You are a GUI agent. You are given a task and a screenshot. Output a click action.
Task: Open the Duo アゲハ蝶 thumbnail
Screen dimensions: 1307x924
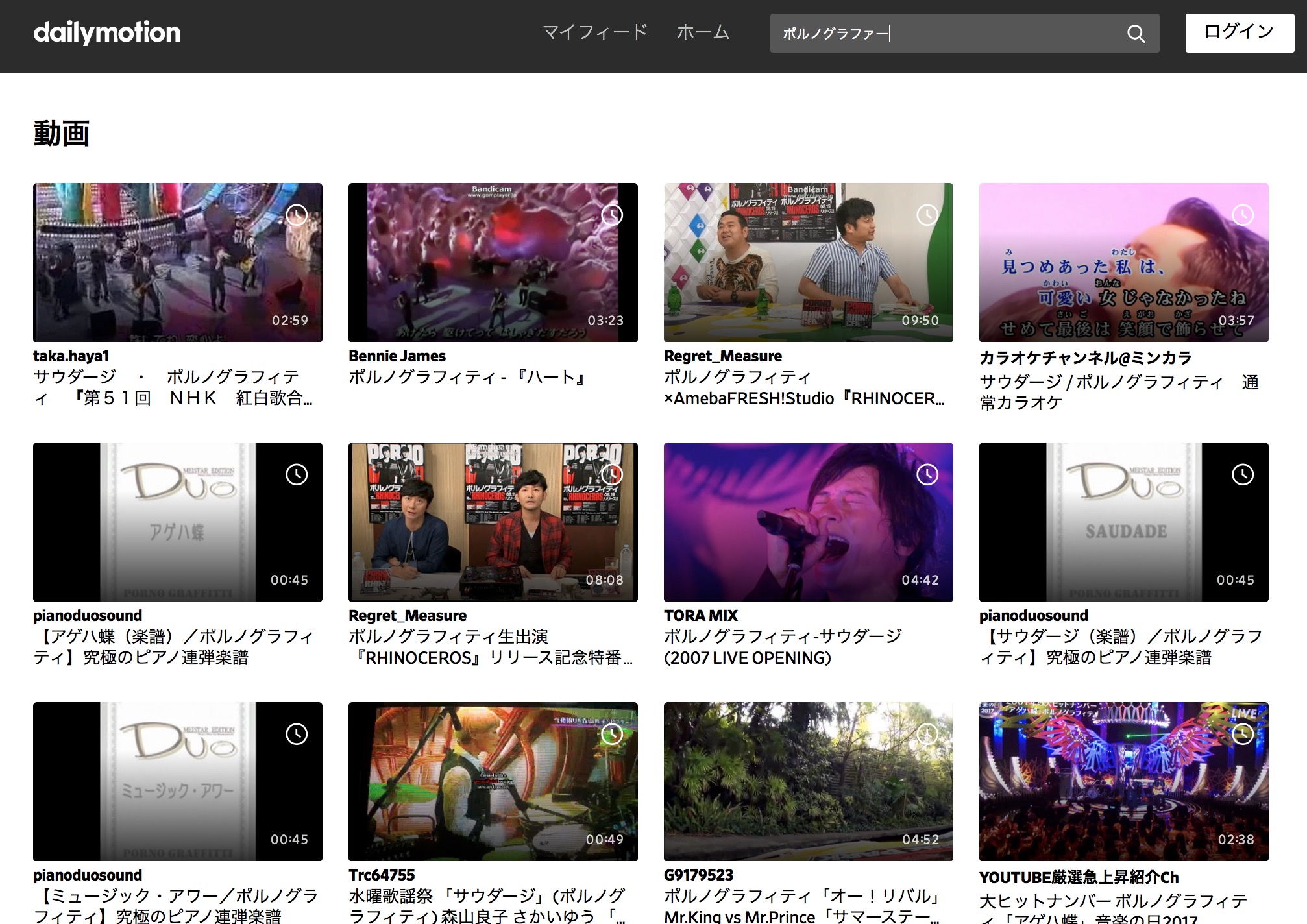tap(178, 522)
